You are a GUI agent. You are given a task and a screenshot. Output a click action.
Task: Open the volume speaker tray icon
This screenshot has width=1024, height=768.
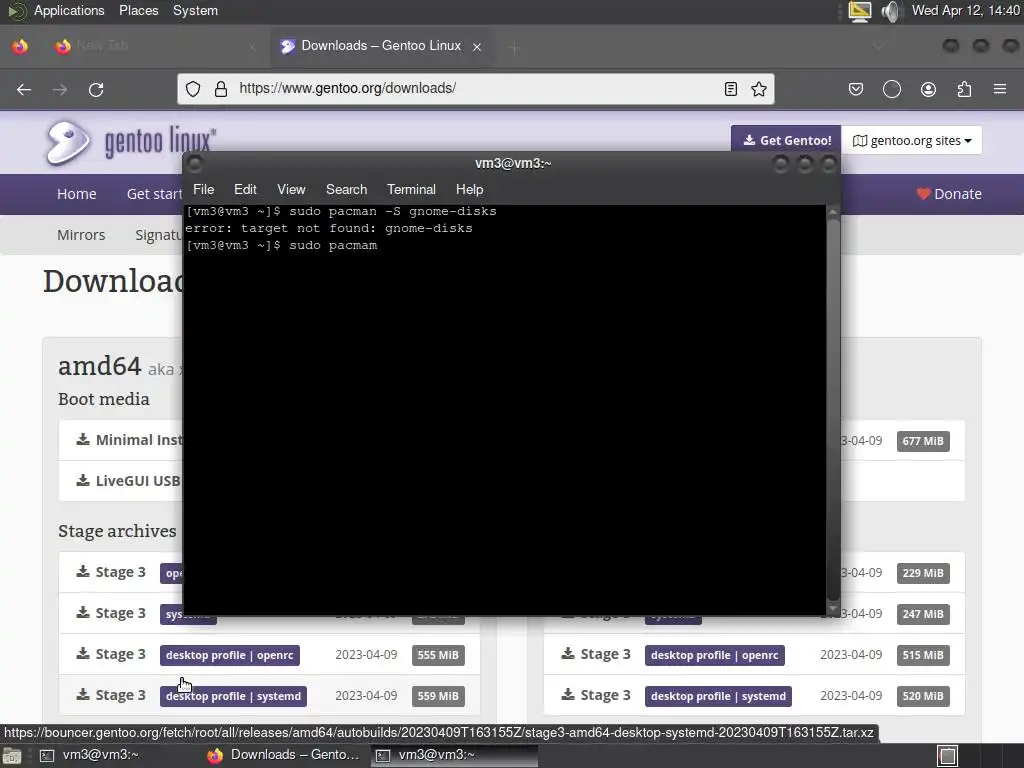(x=889, y=11)
